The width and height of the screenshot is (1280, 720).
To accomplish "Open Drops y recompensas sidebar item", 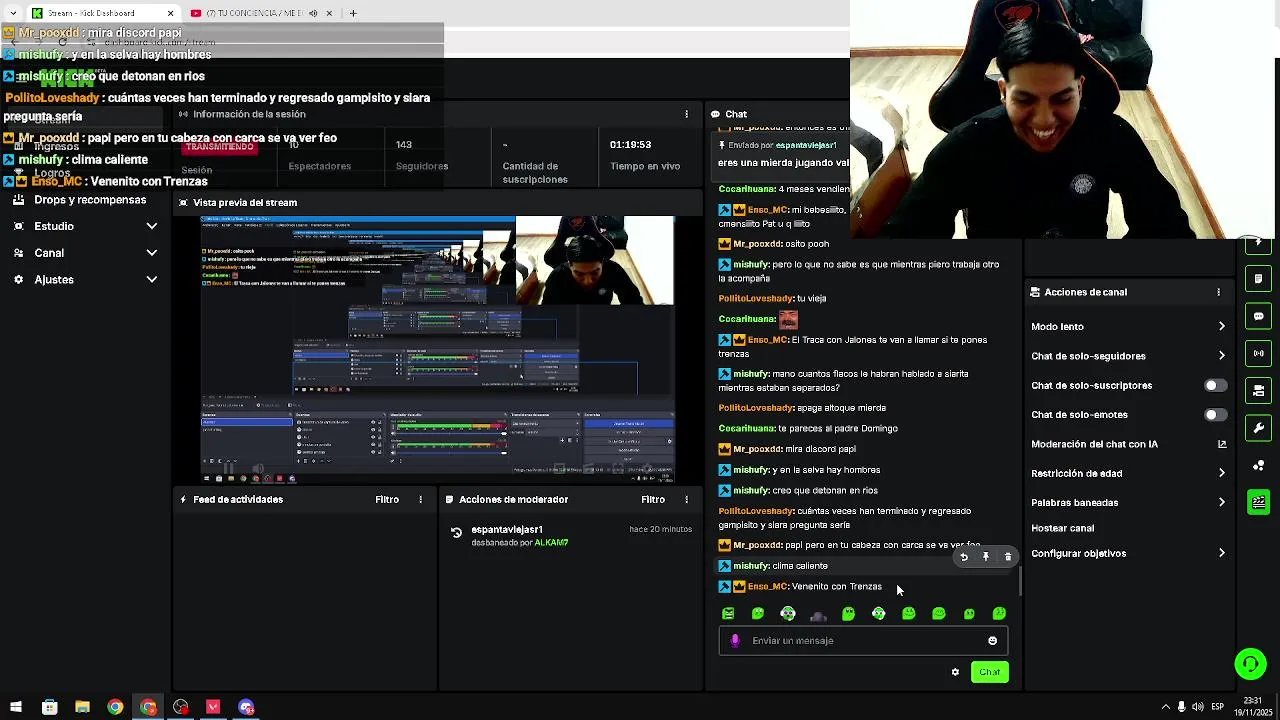I will tap(90, 200).
